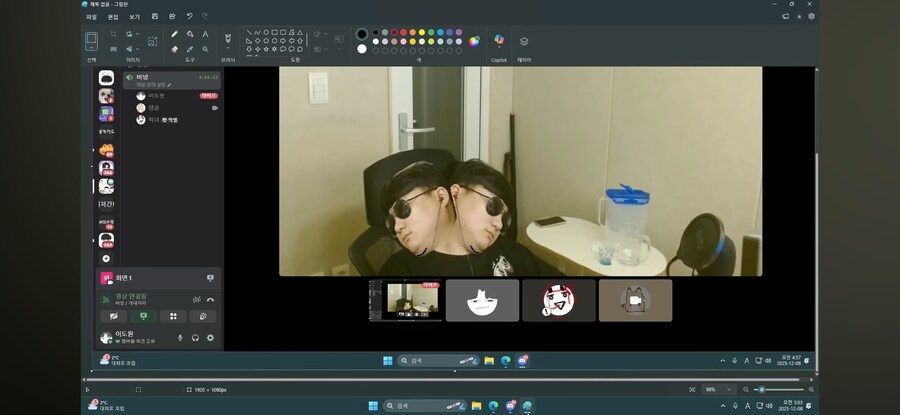900x415 pixels.
Task: Click the Save icon in Paint's top bar
Action: [155, 17]
